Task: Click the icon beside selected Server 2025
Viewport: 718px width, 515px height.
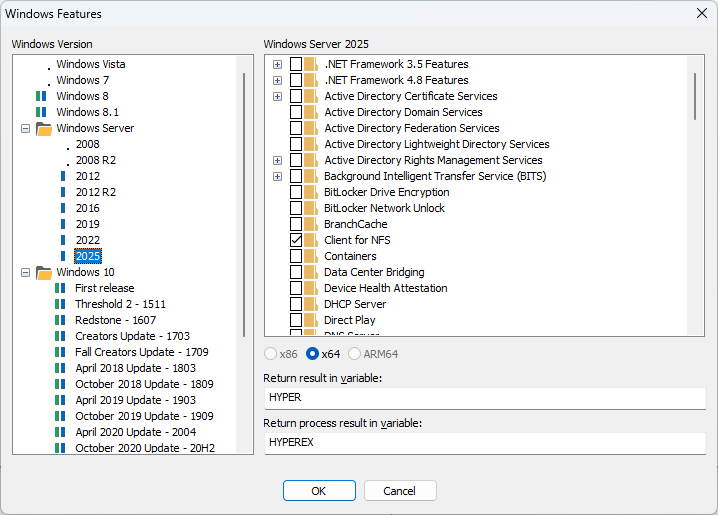Action: pyautogui.click(x=63, y=256)
